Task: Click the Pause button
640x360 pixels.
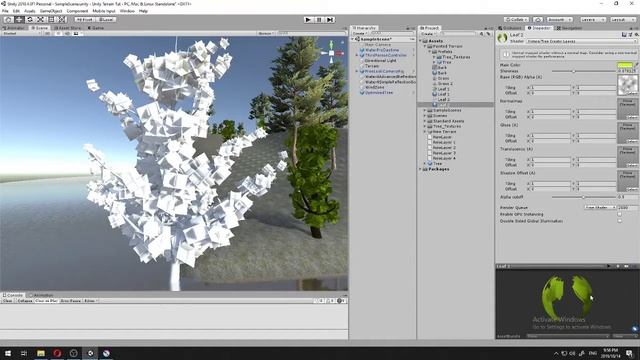Action: tap(319, 20)
